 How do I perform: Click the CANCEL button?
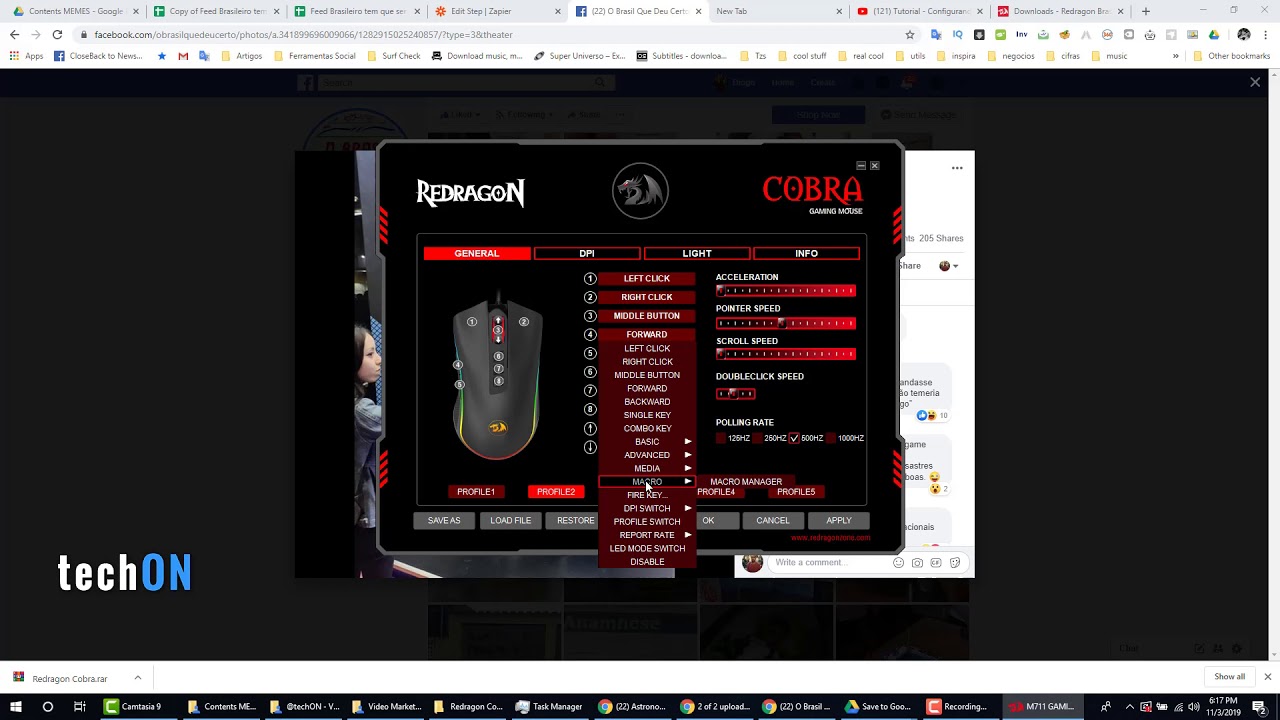point(773,521)
